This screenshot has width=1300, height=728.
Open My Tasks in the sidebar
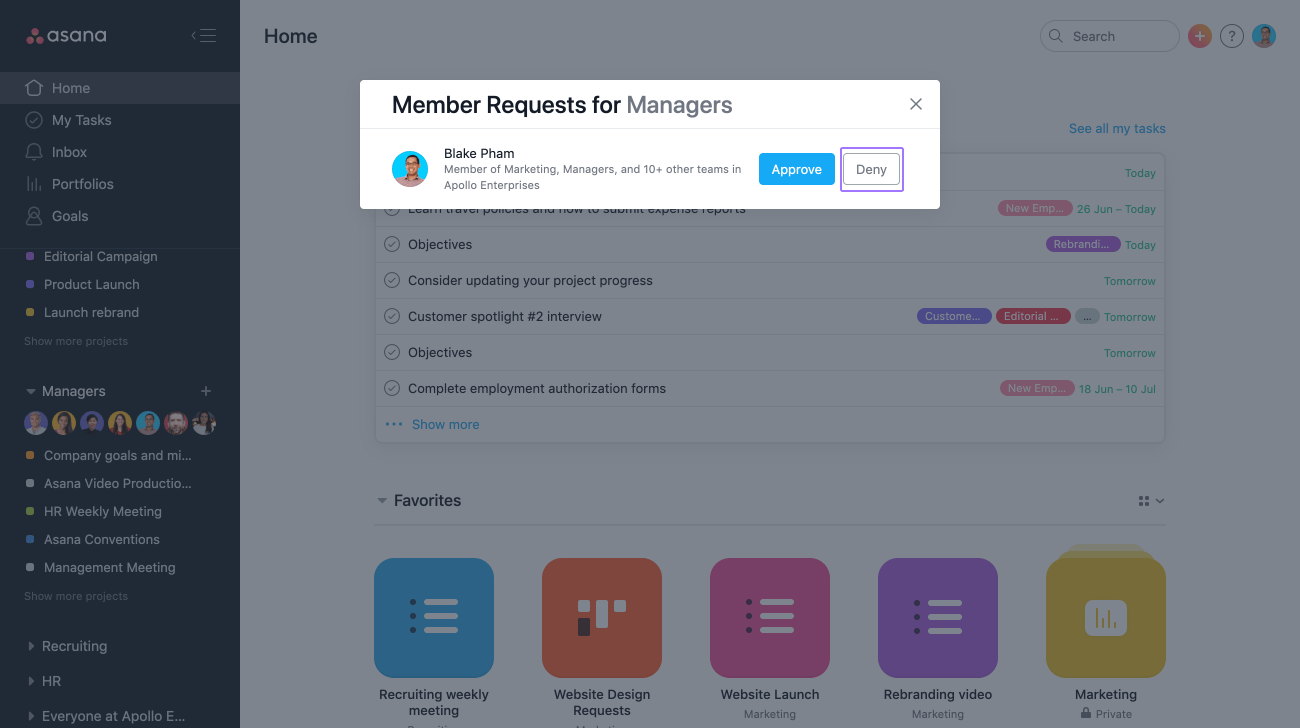120,120
